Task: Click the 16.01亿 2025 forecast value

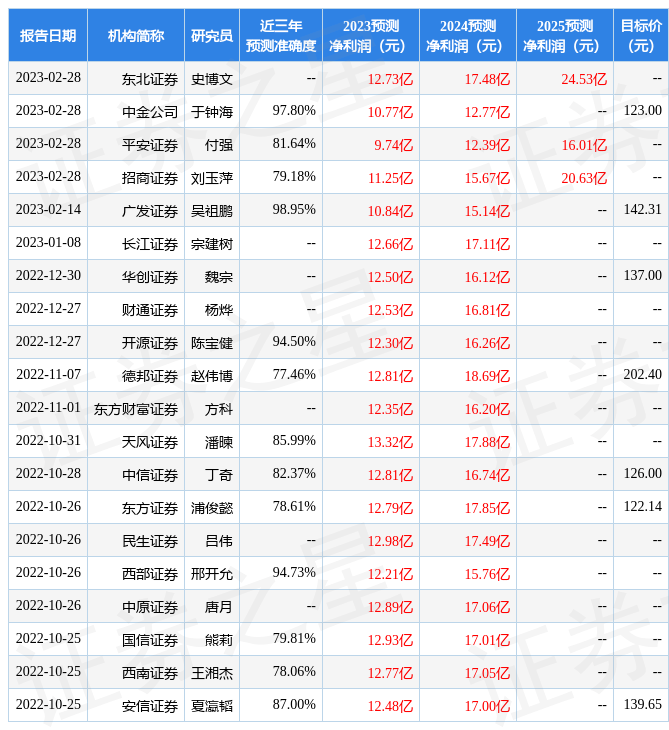Action: point(584,145)
